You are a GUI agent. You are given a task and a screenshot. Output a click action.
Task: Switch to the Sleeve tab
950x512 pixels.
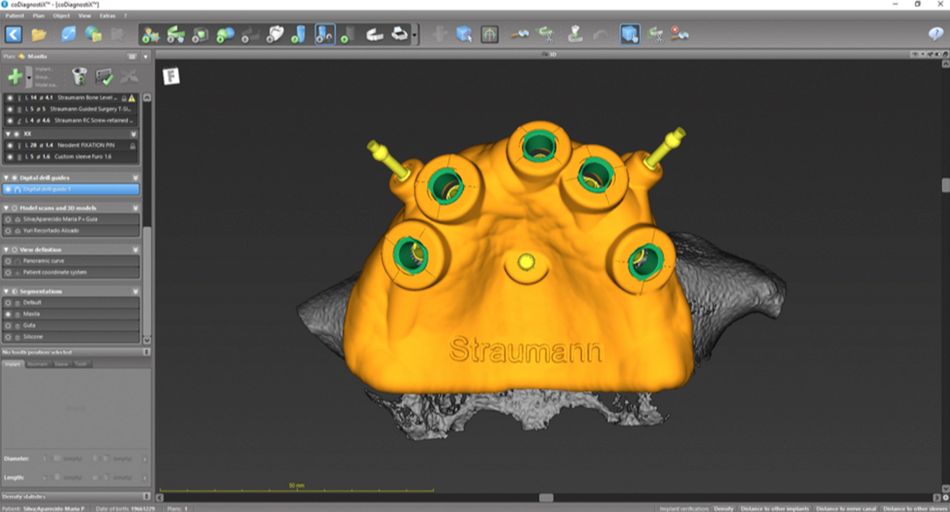coord(61,364)
